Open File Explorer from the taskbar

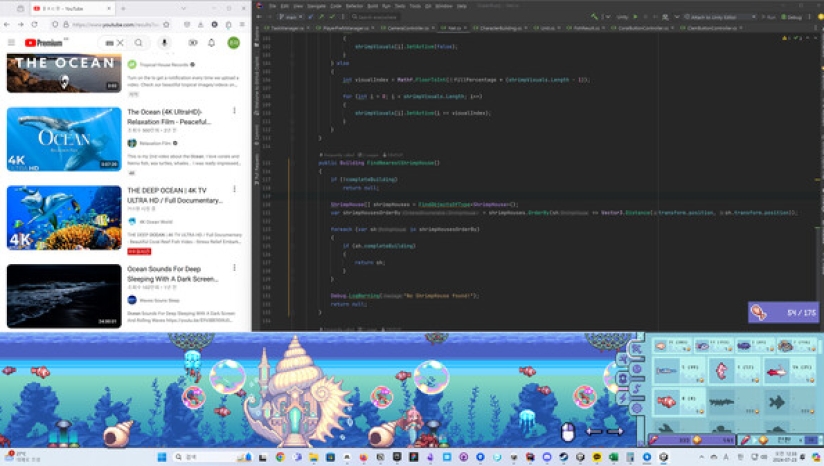click(314, 457)
